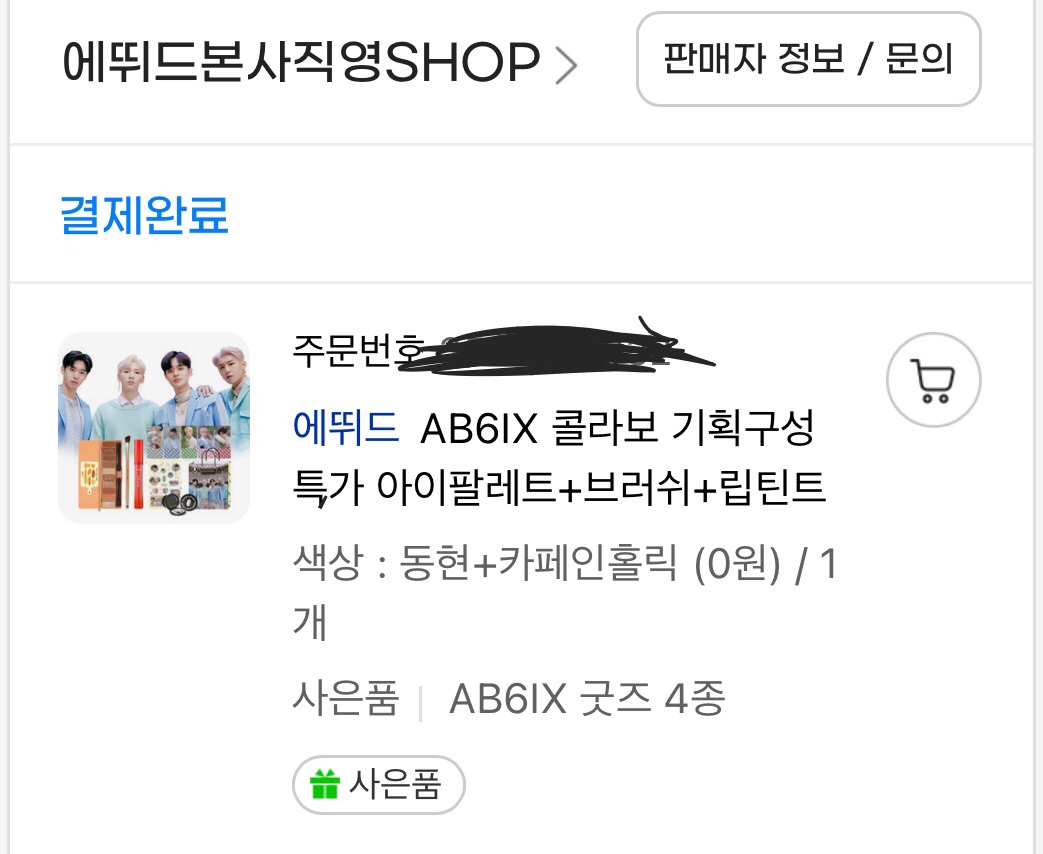The width and height of the screenshot is (1043, 854).
Task: Click the 사은품 badge pill
Action: (x=378, y=784)
